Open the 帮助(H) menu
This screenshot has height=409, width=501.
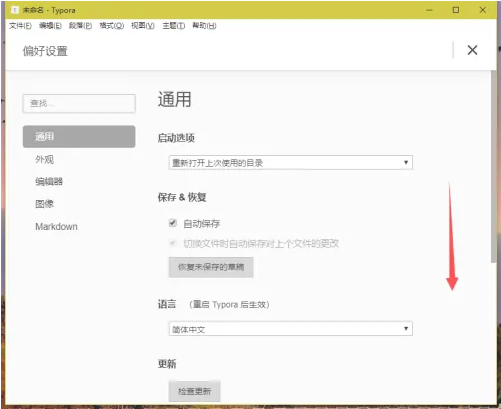(x=204, y=26)
